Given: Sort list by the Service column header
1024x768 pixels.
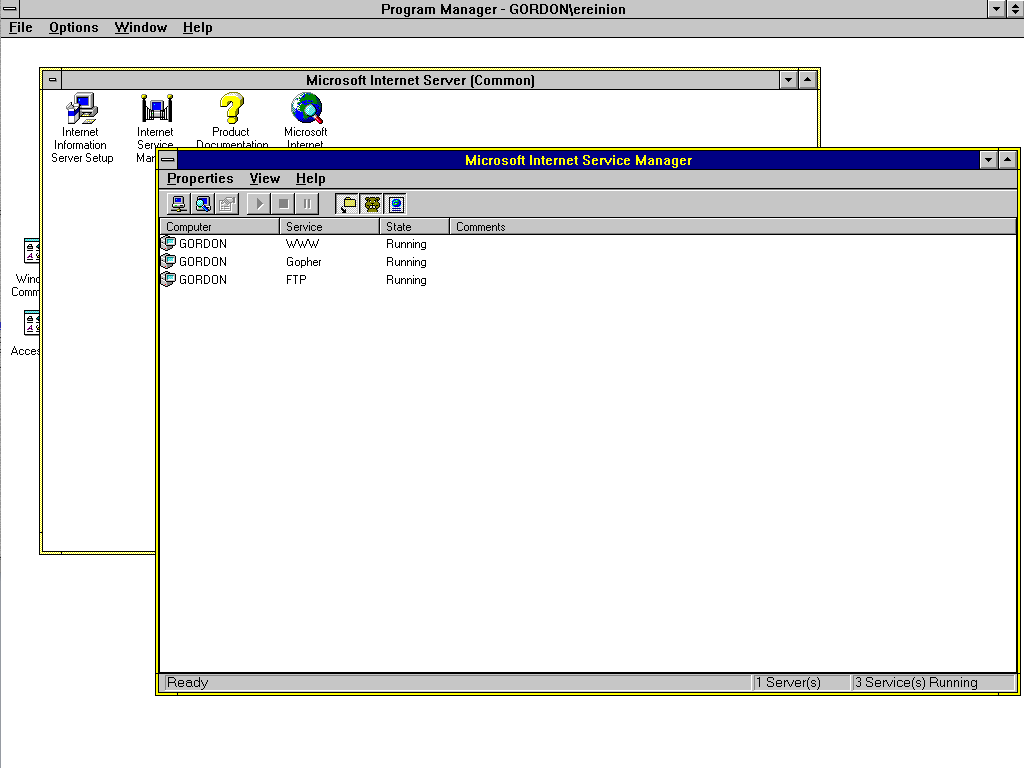Looking at the screenshot, I should pos(329,227).
